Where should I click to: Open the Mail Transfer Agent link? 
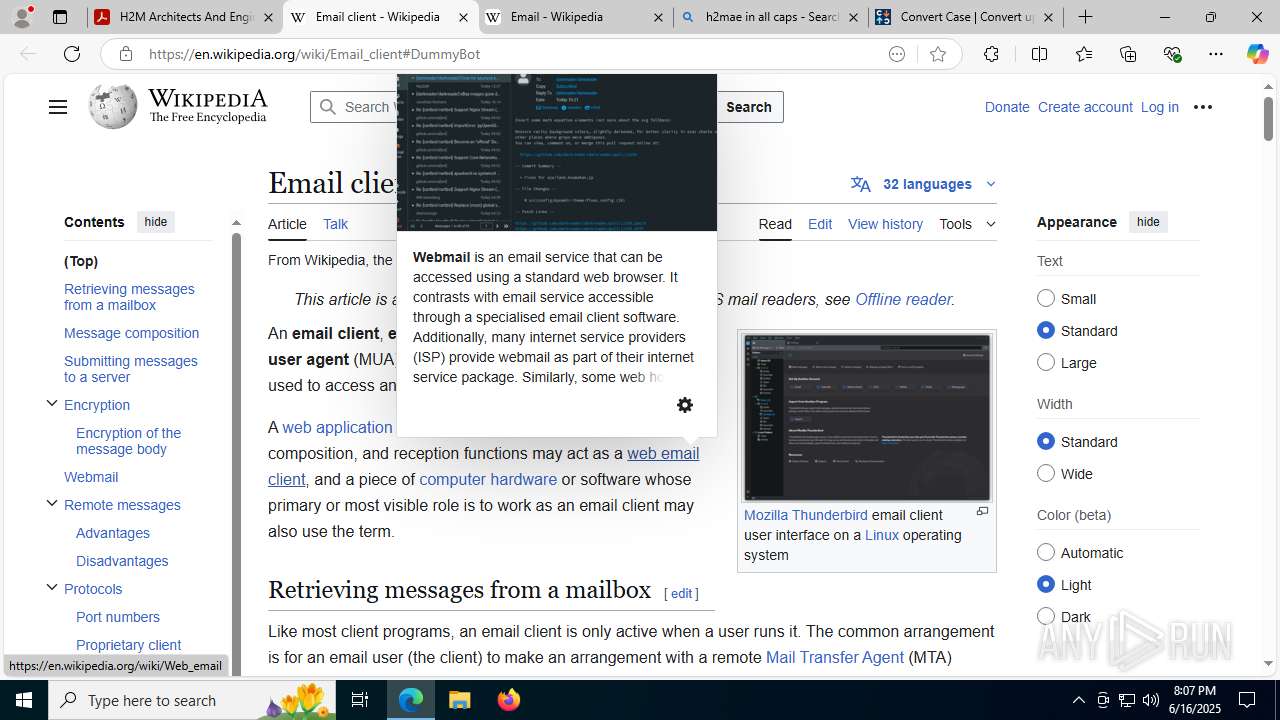(x=834, y=657)
